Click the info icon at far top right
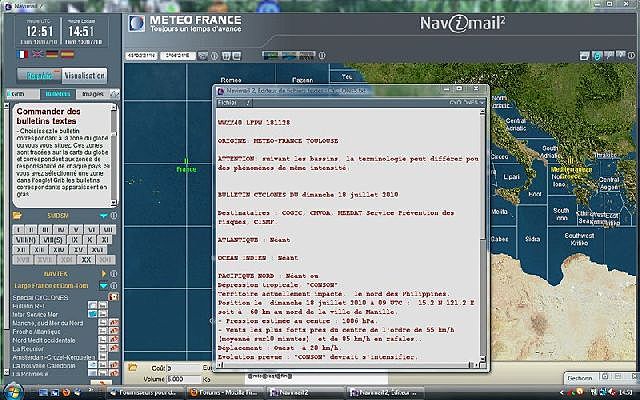 pyautogui.click(x=631, y=55)
